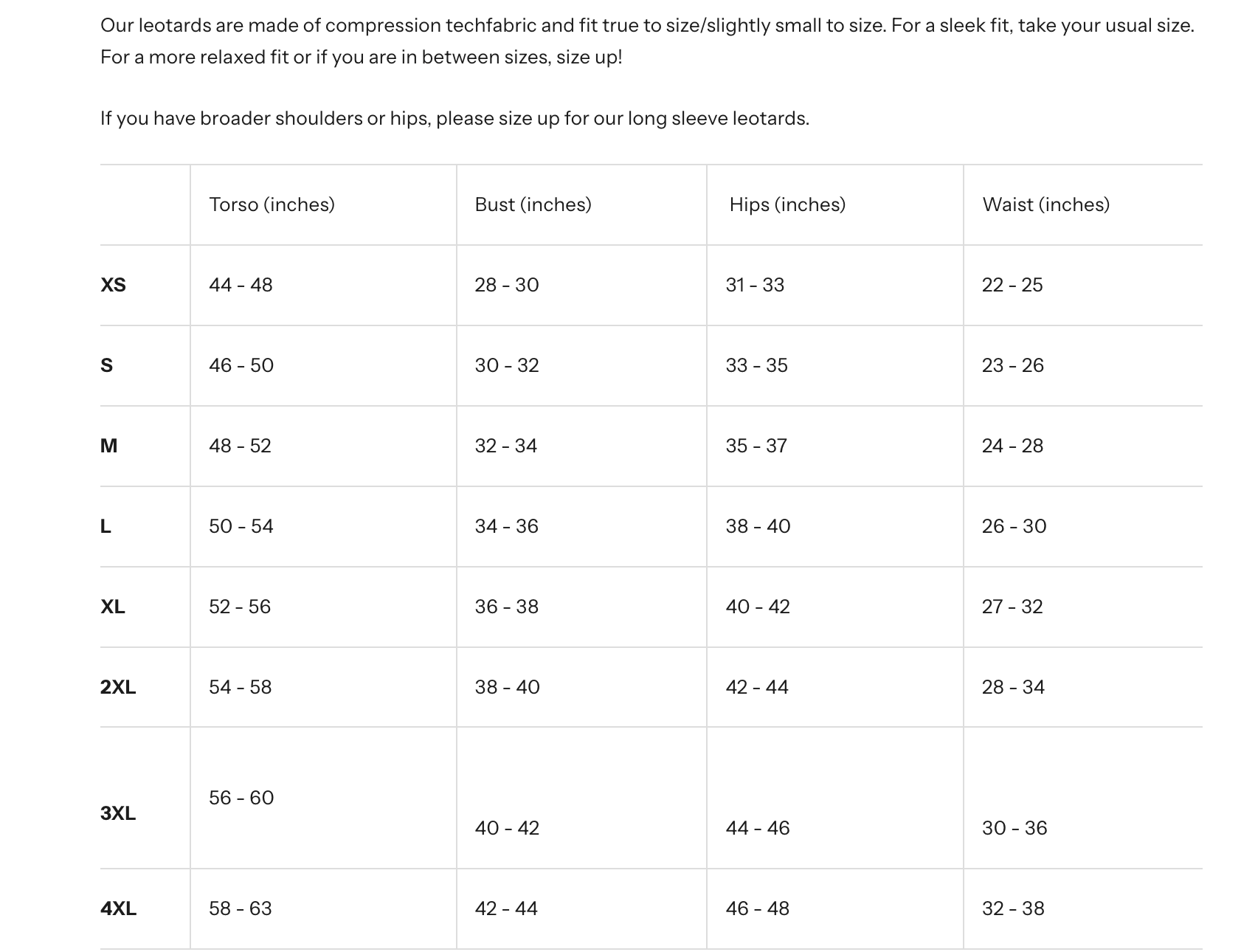Select the L size row label
The image size is (1241, 952).
click(x=106, y=526)
